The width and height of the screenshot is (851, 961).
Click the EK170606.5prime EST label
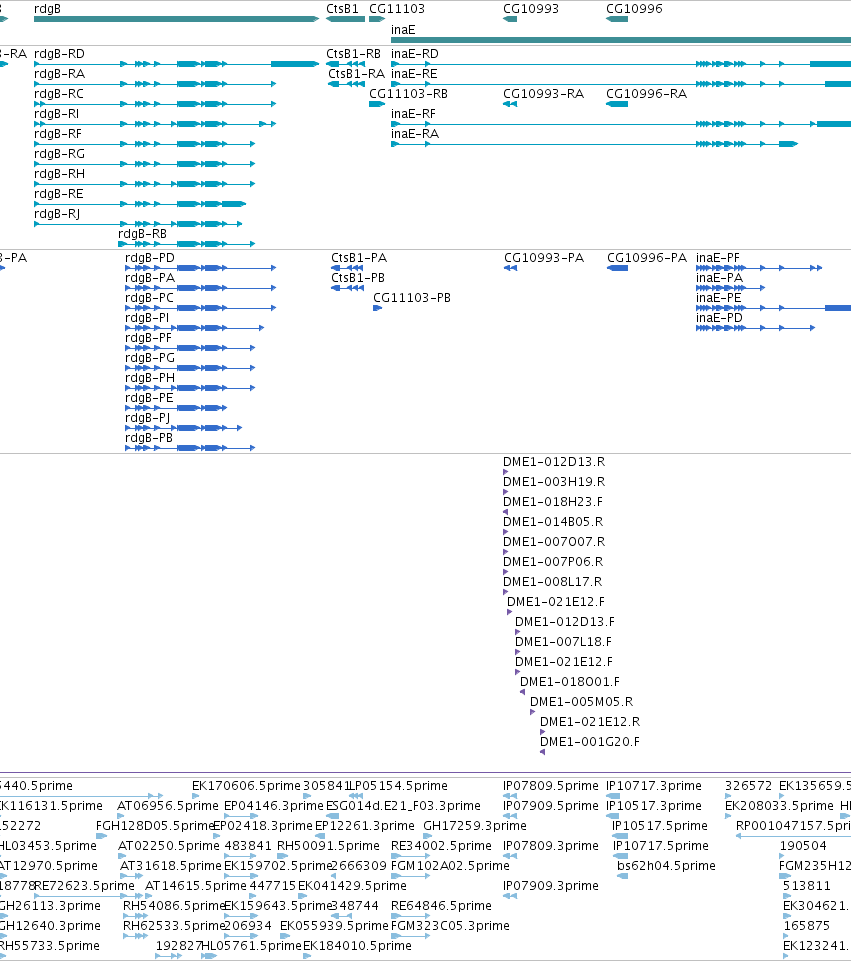point(246,786)
